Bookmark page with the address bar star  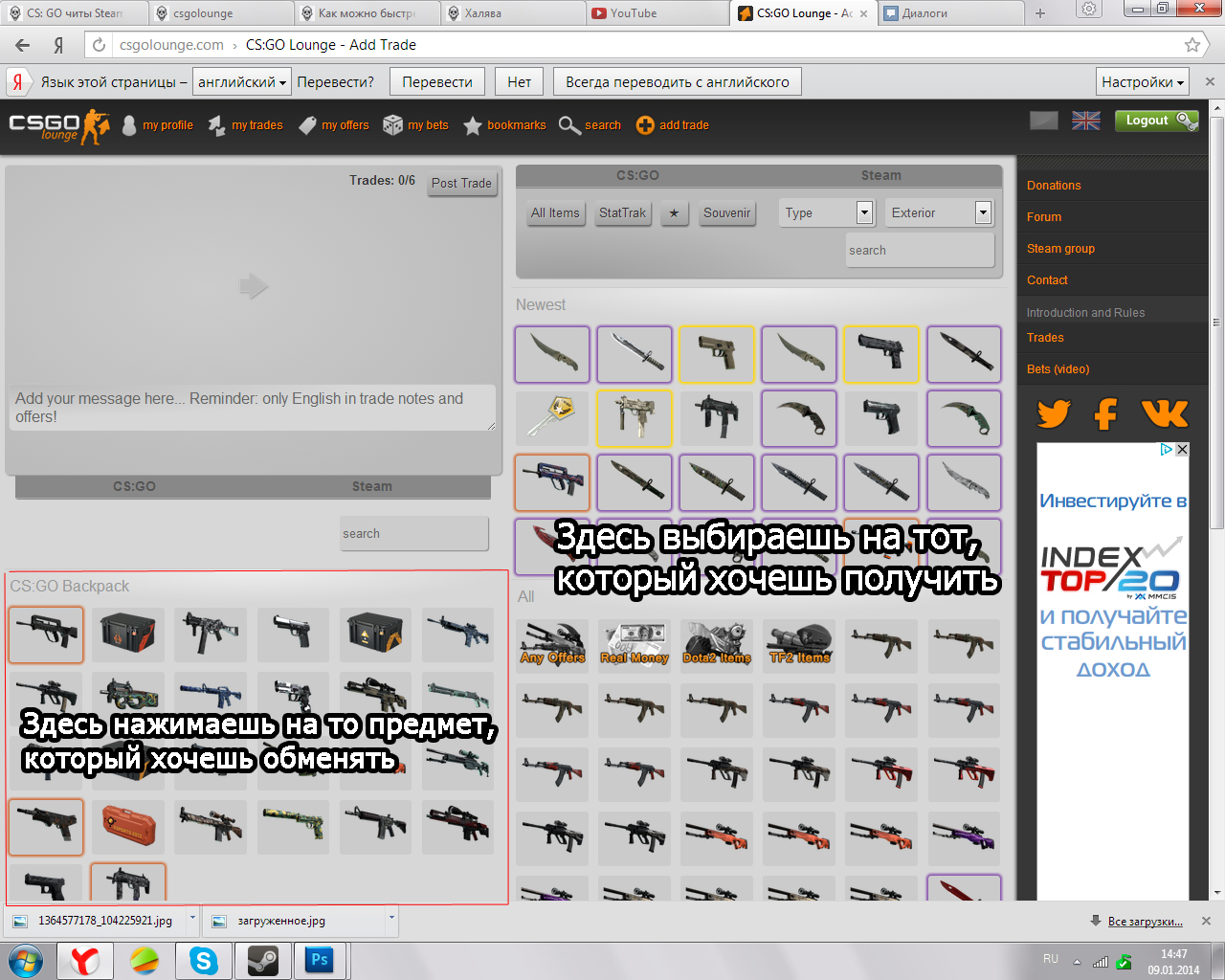coord(1192,45)
